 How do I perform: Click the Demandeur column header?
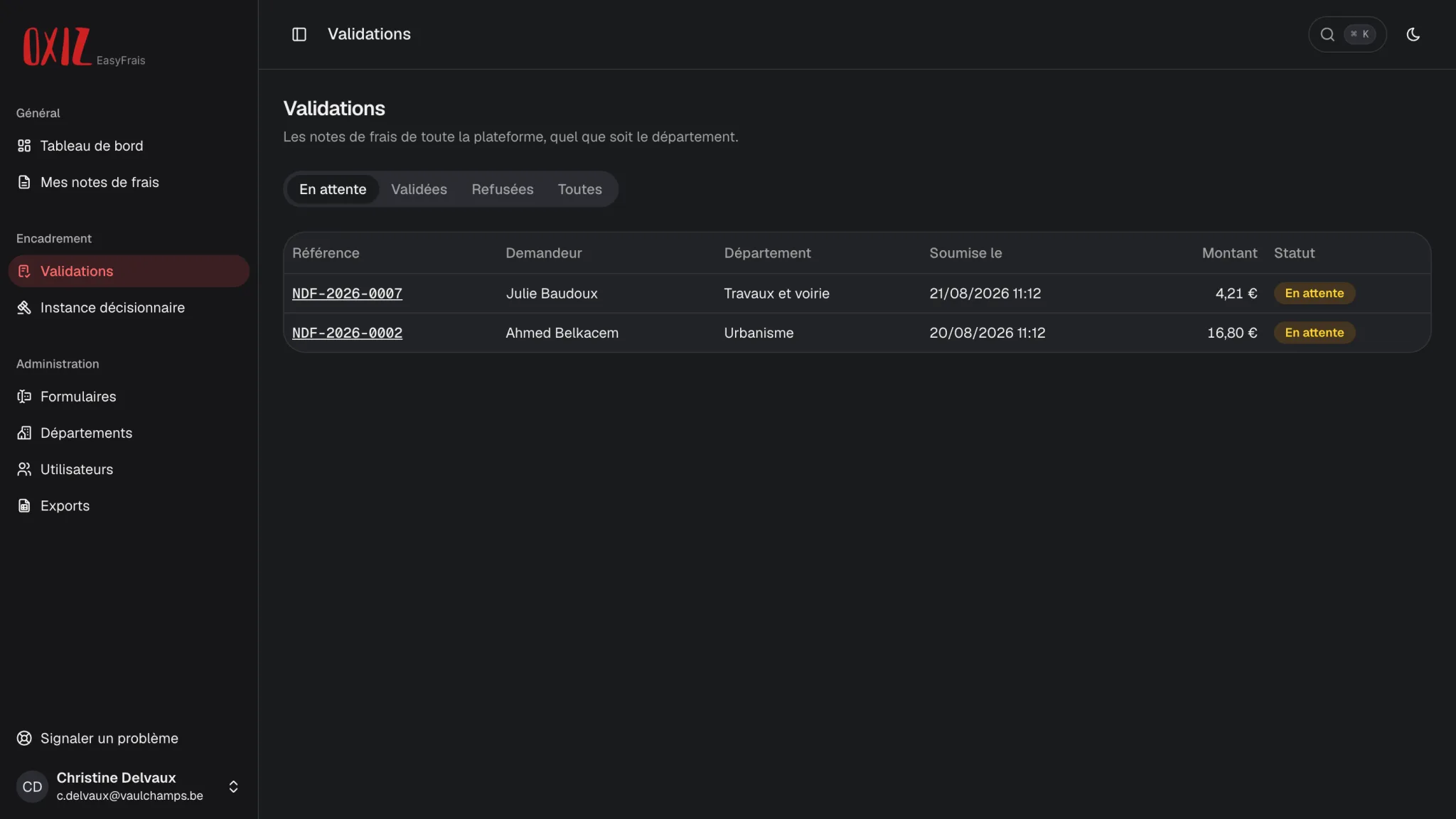point(543,253)
